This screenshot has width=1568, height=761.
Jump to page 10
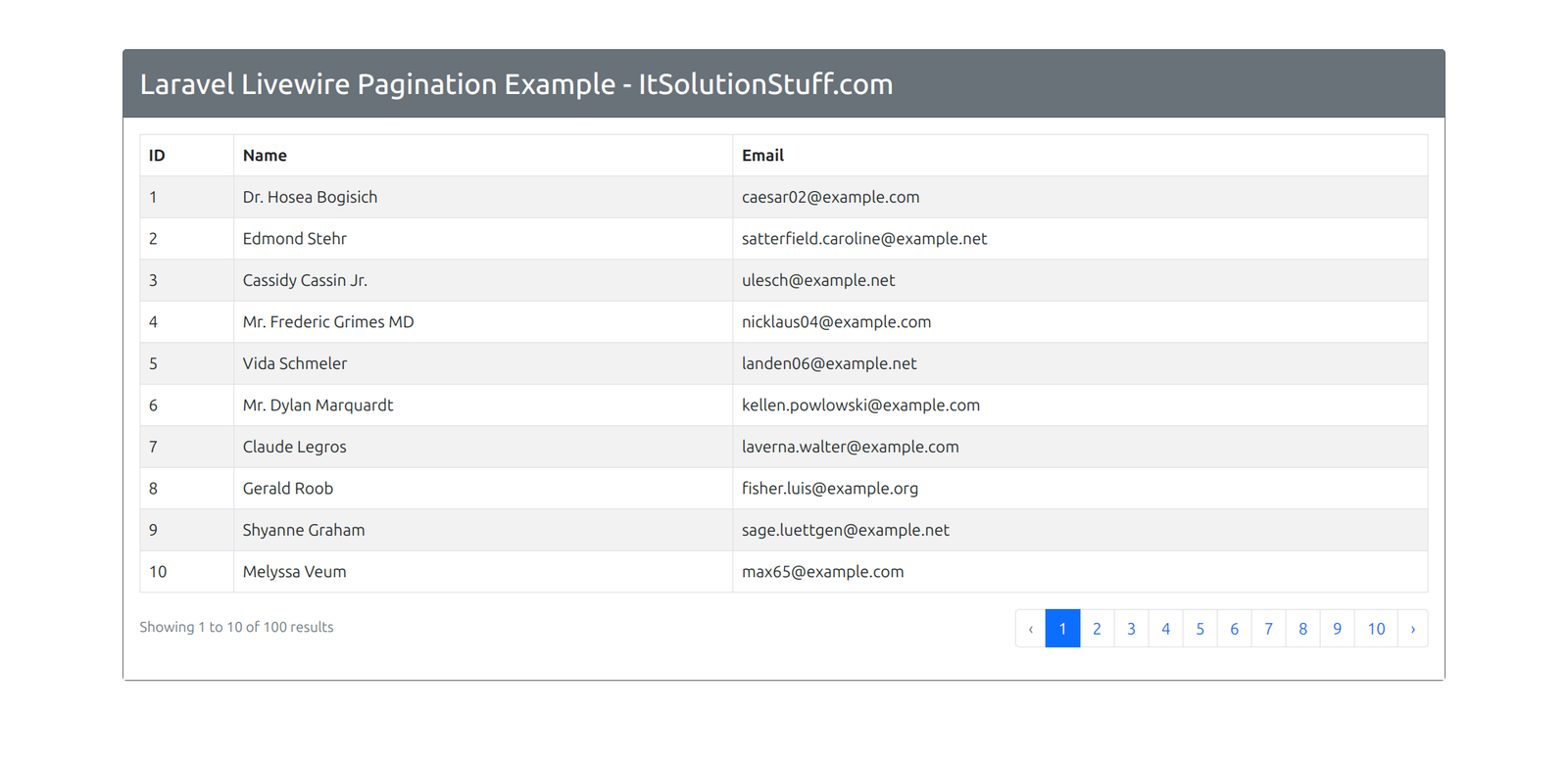click(1376, 629)
